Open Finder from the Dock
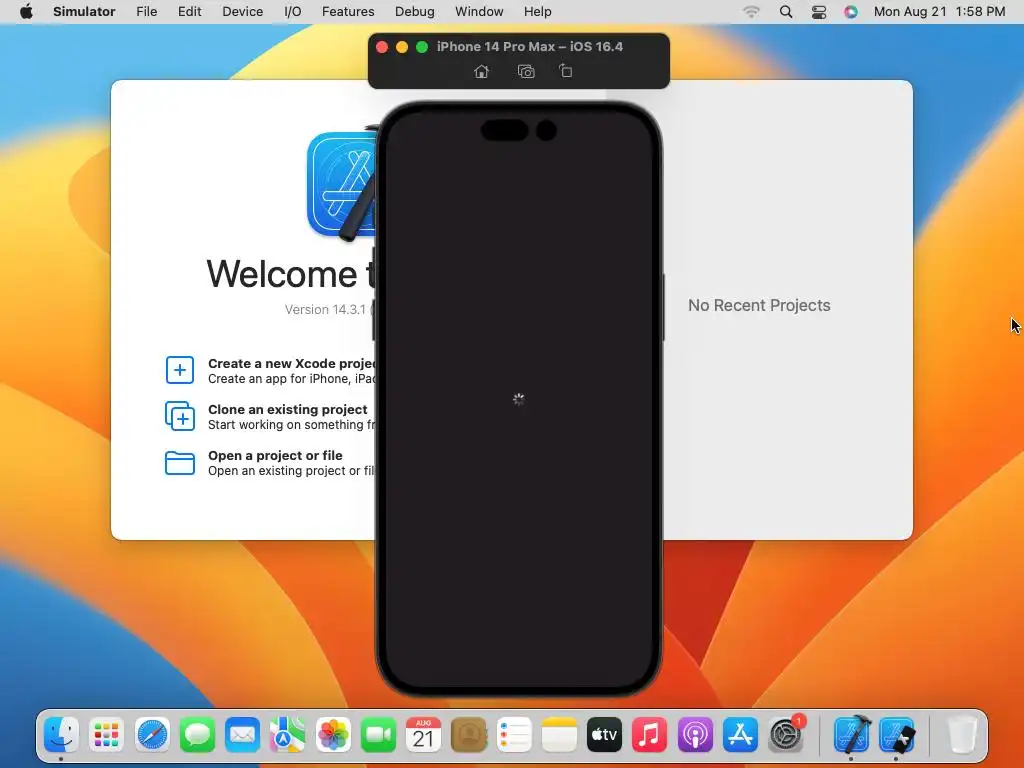Image resolution: width=1024 pixels, height=768 pixels. click(61, 735)
